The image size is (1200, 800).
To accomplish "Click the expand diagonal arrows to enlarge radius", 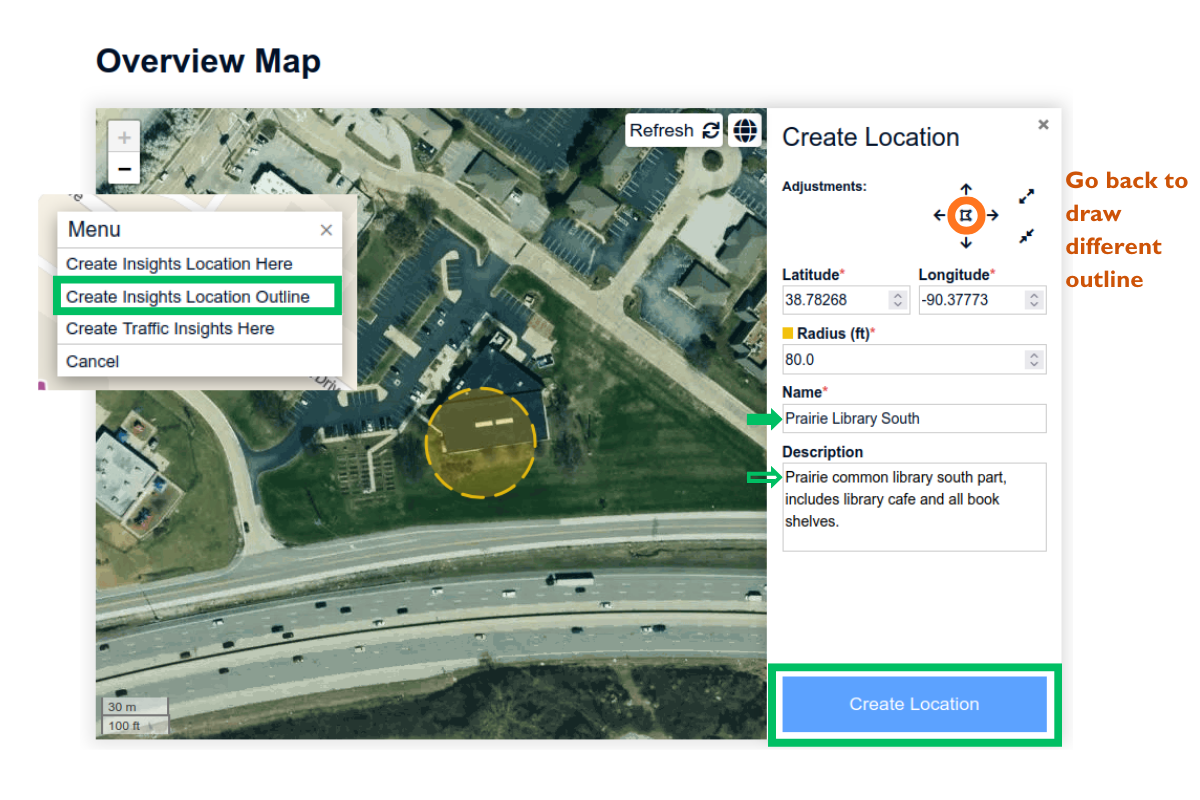I will click(x=1026, y=196).
